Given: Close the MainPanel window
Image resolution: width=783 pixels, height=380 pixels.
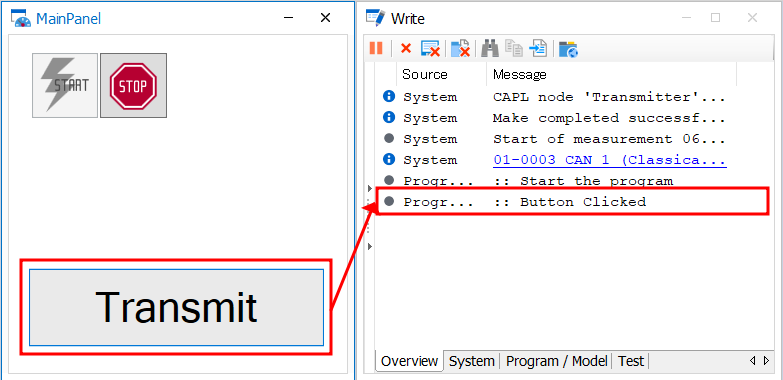Looking at the screenshot, I should (x=326, y=18).
